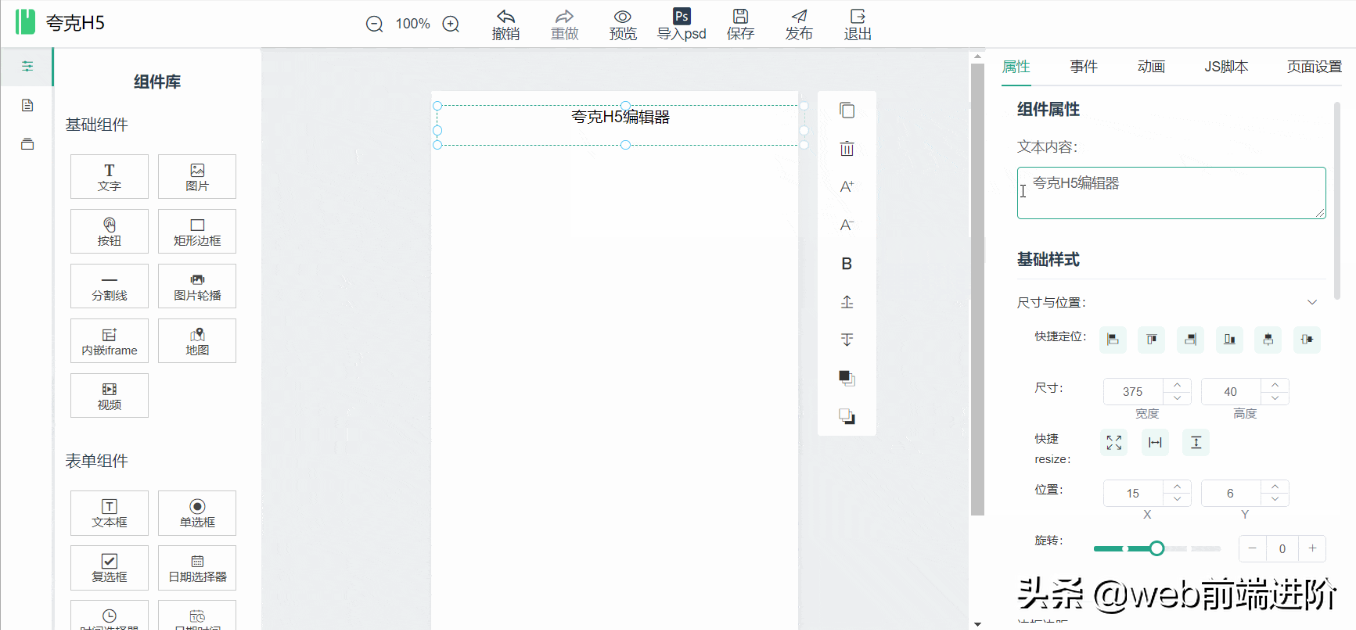The height and width of the screenshot is (630, 1356).
Task: Click the undo (撤销) icon
Action: point(506,17)
